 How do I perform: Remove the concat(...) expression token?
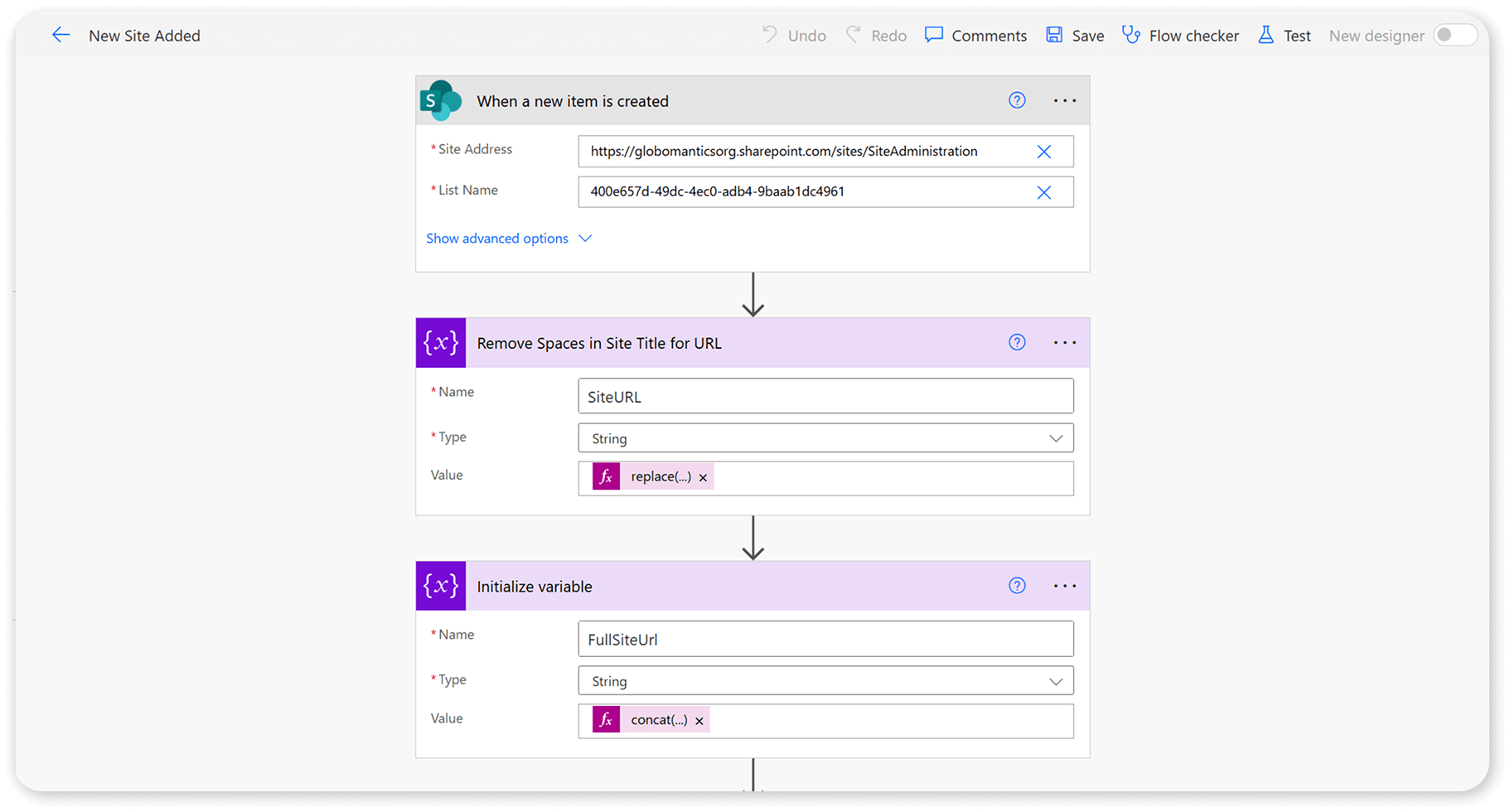tap(699, 721)
